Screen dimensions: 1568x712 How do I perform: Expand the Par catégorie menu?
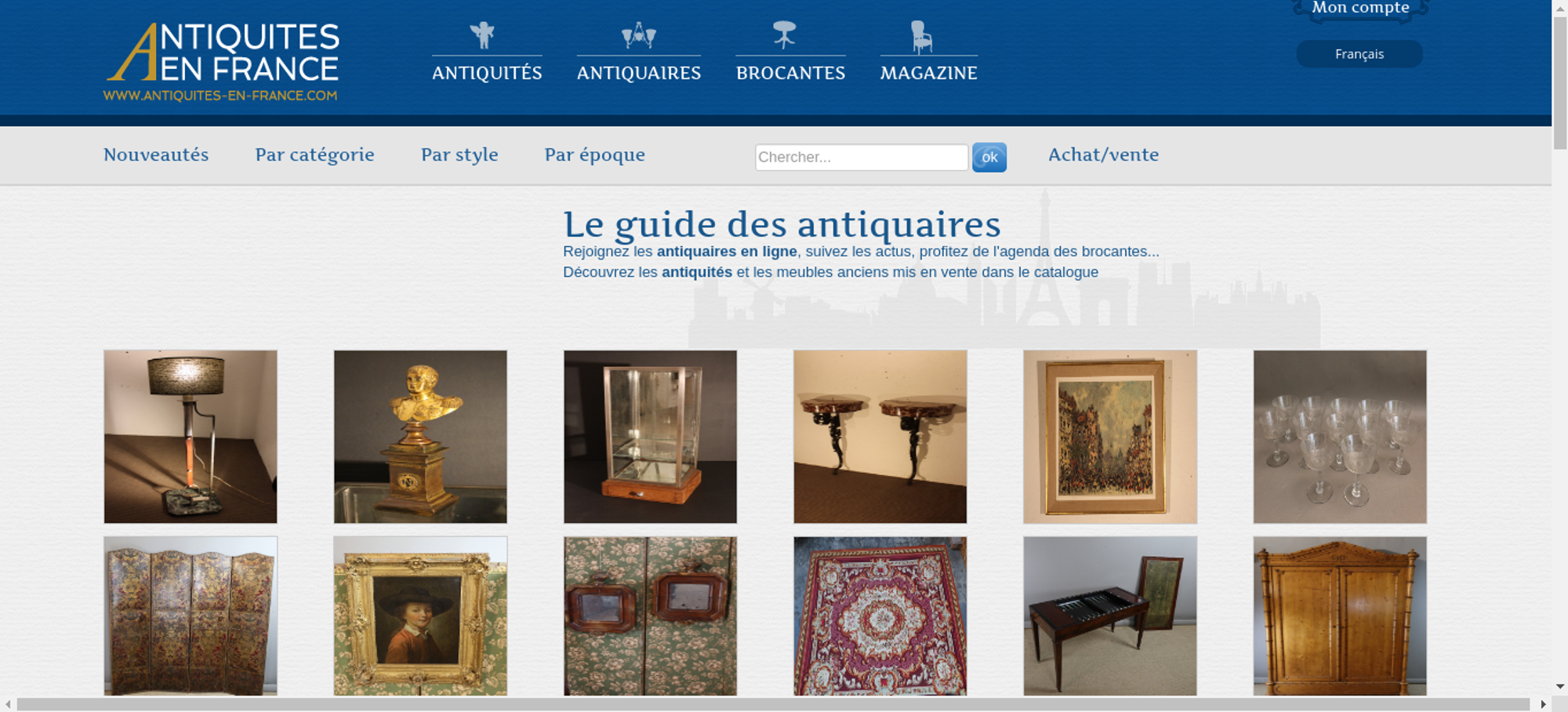(x=314, y=155)
